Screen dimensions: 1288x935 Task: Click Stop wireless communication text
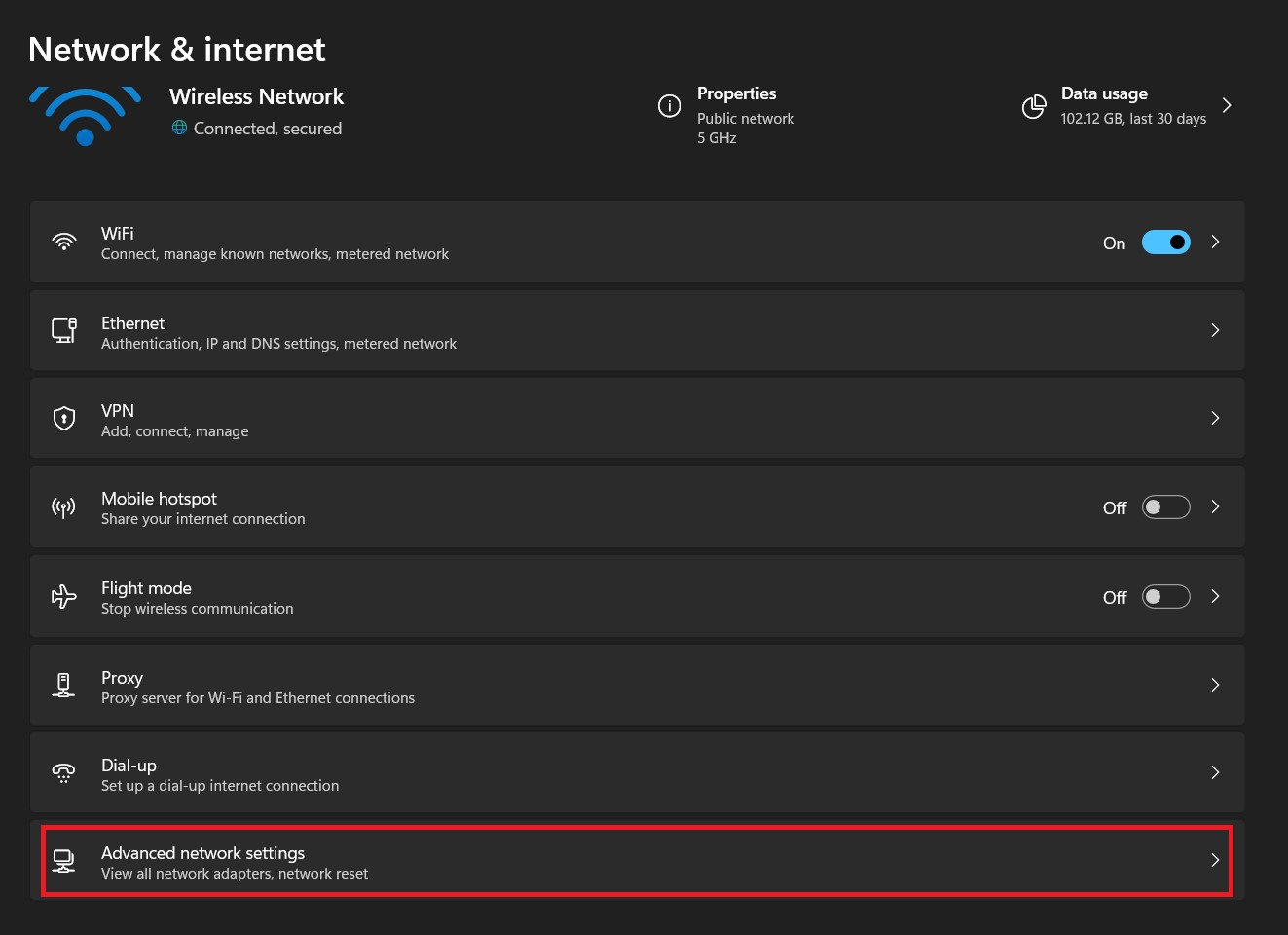tap(198, 609)
